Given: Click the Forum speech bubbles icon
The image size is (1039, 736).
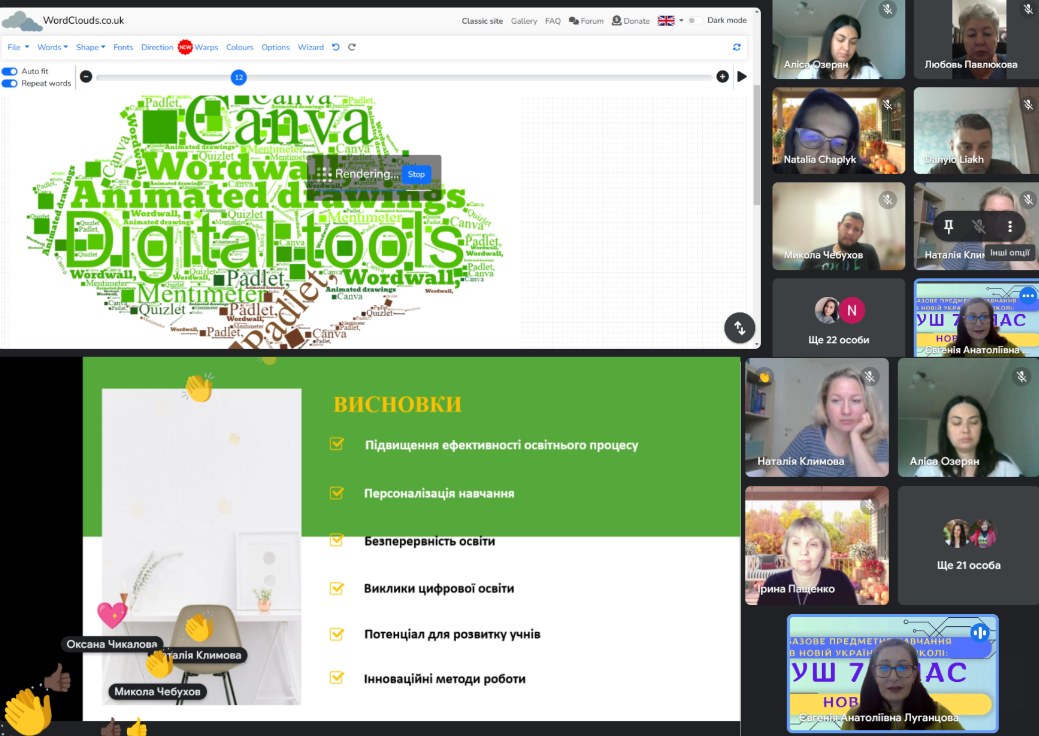Looking at the screenshot, I should (574, 21).
